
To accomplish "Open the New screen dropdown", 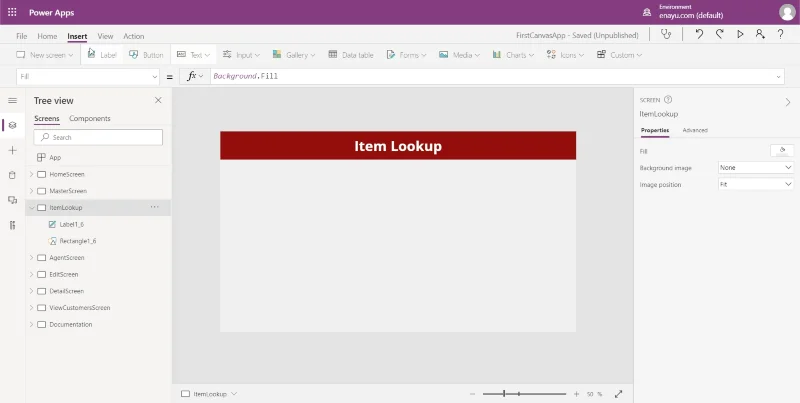I will [x=45, y=55].
